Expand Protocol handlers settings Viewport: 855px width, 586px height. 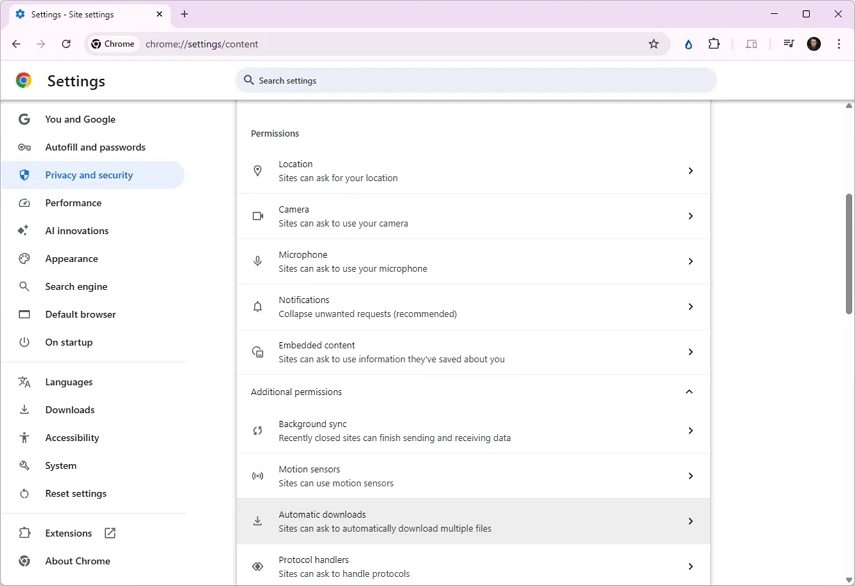tap(690, 566)
